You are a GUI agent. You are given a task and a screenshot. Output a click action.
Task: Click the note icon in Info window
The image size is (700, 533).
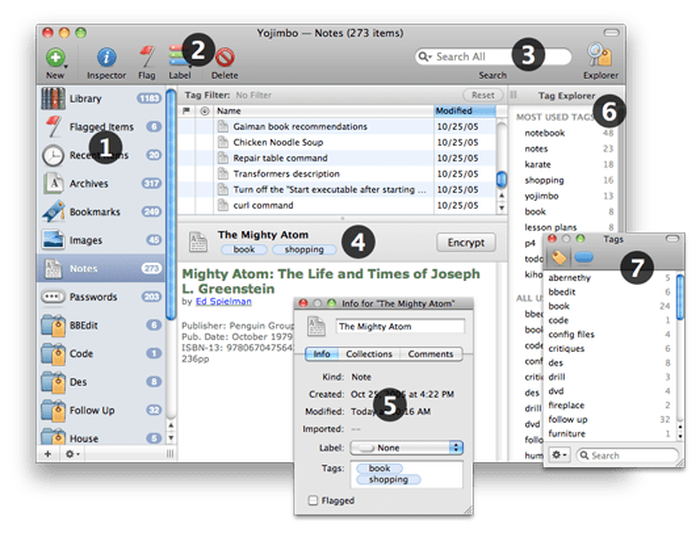[x=317, y=326]
